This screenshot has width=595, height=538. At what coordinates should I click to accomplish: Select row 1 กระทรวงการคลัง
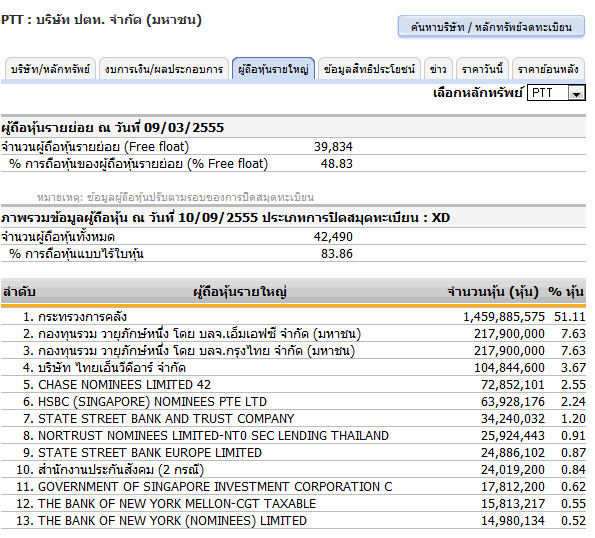pos(293,316)
